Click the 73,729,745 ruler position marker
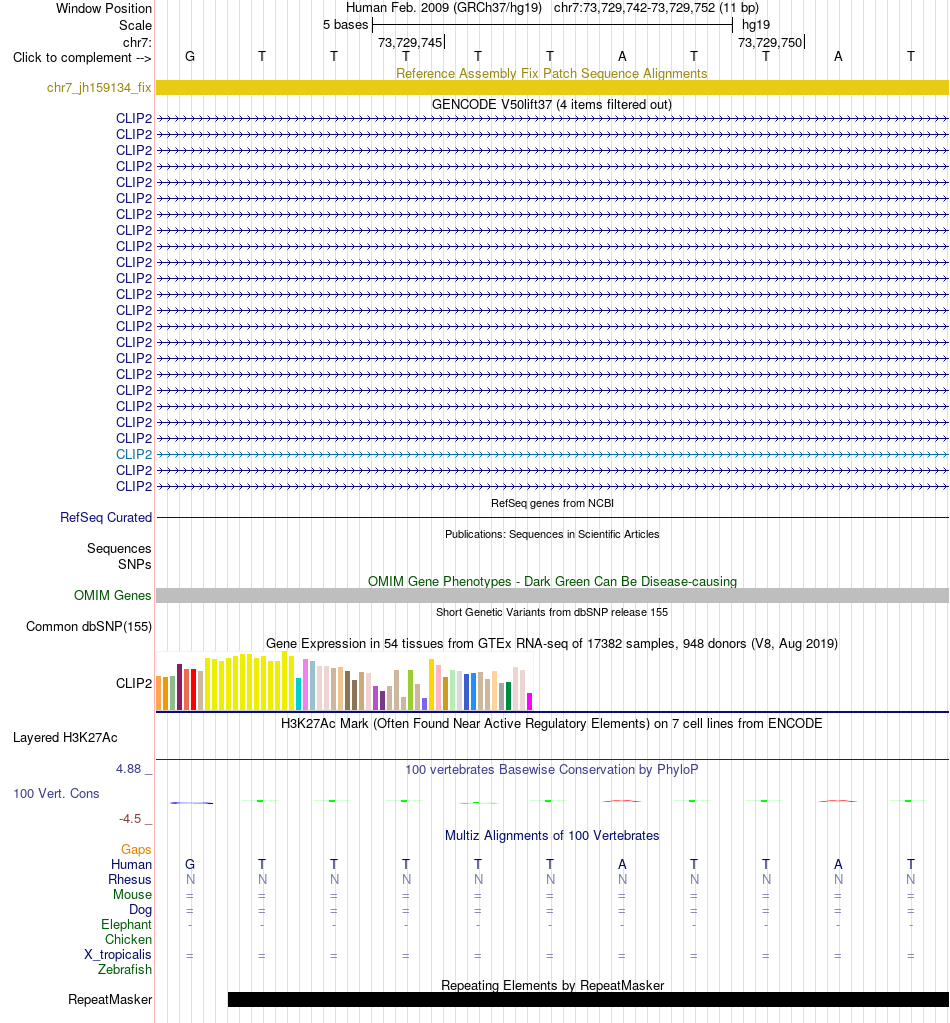 (x=410, y=42)
